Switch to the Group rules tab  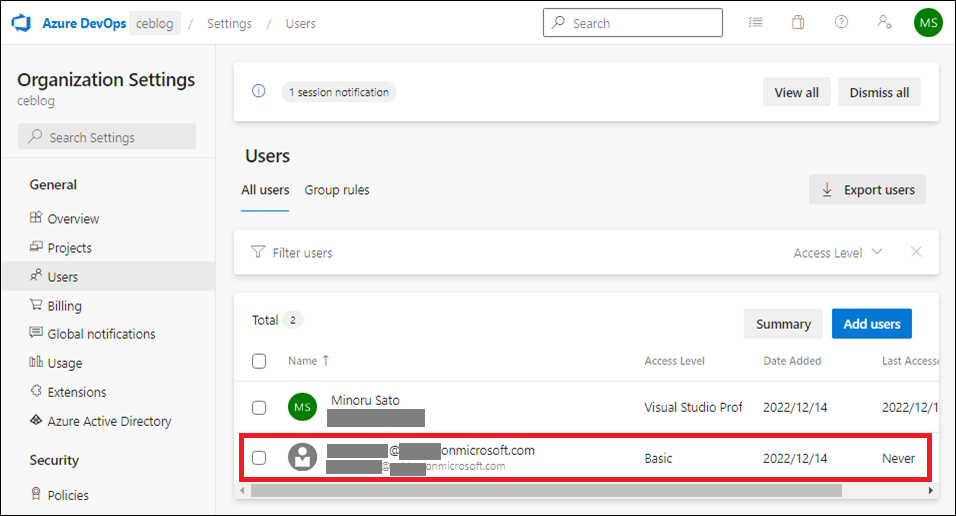[x=337, y=190]
